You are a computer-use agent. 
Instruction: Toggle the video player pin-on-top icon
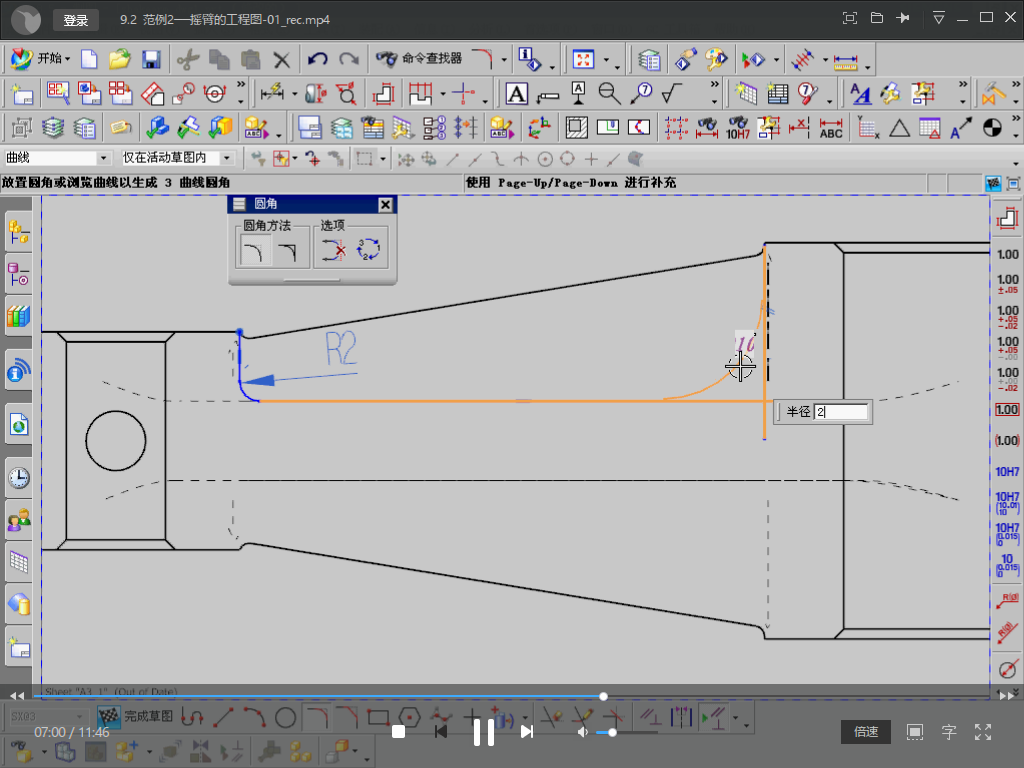(903, 18)
